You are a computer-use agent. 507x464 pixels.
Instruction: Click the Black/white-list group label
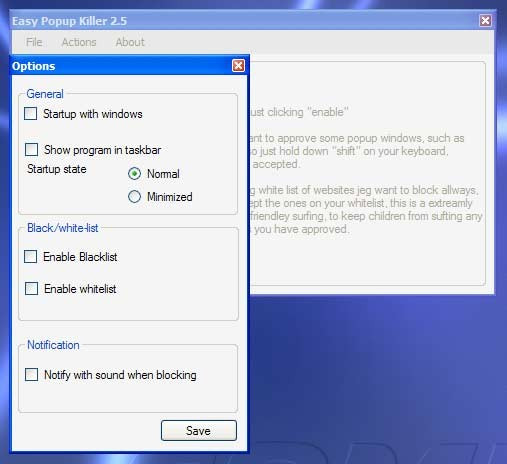pyautogui.click(x=63, y=228)
